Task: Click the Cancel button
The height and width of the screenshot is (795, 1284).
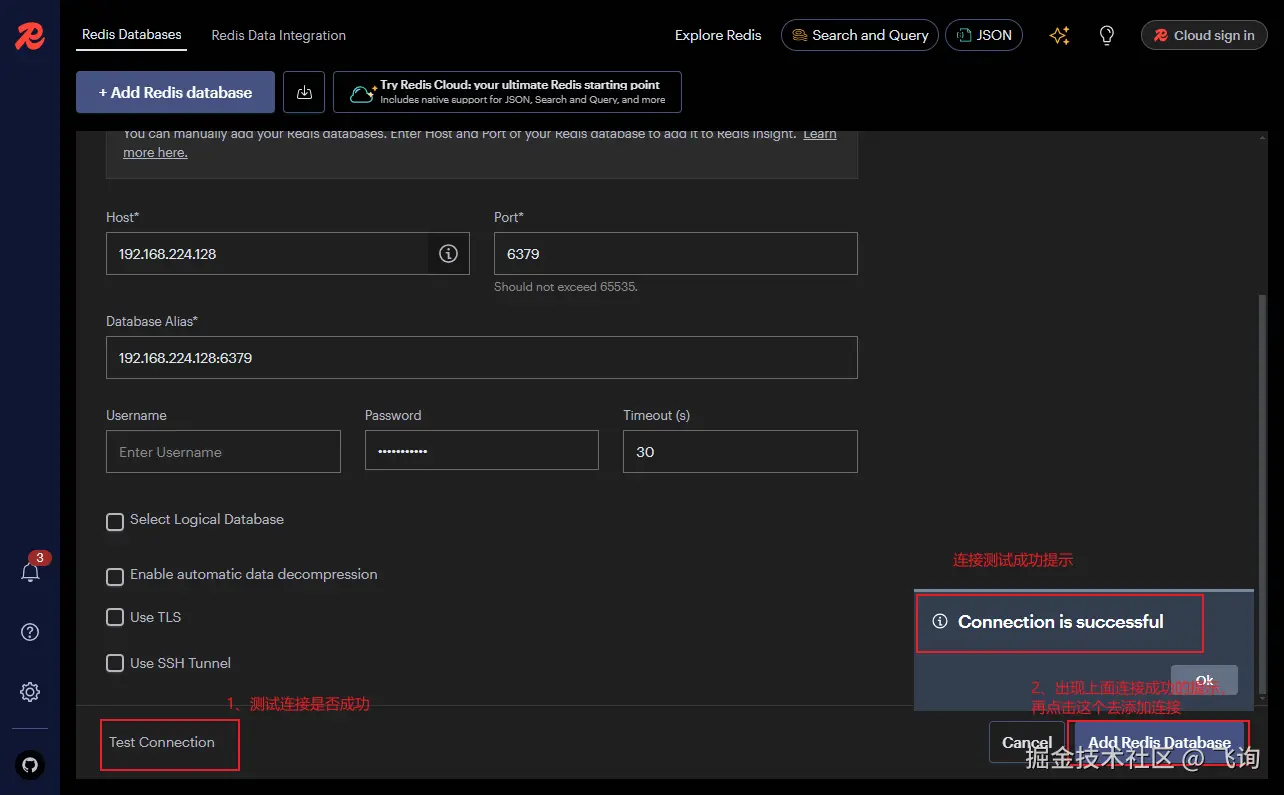Action: 1027,743
